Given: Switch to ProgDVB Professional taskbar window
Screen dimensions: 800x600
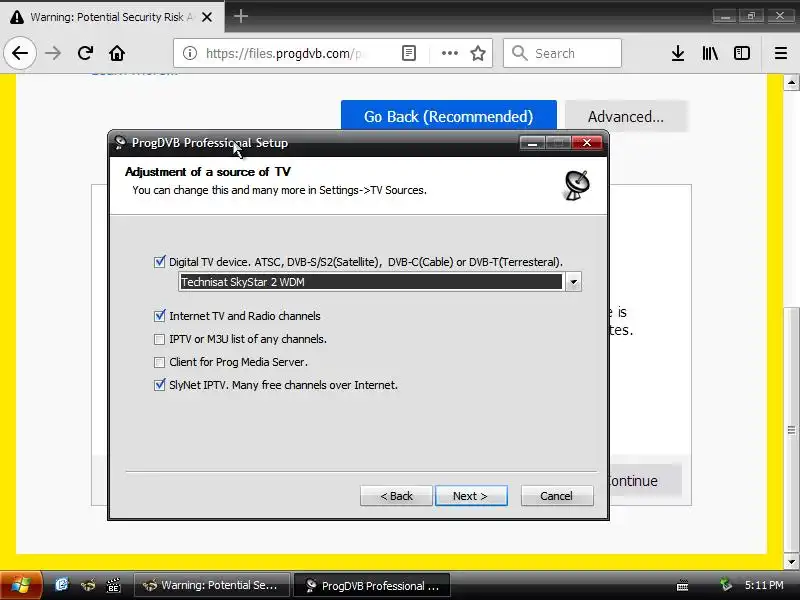Looking at the screenshot, I should tap(373, 586).
